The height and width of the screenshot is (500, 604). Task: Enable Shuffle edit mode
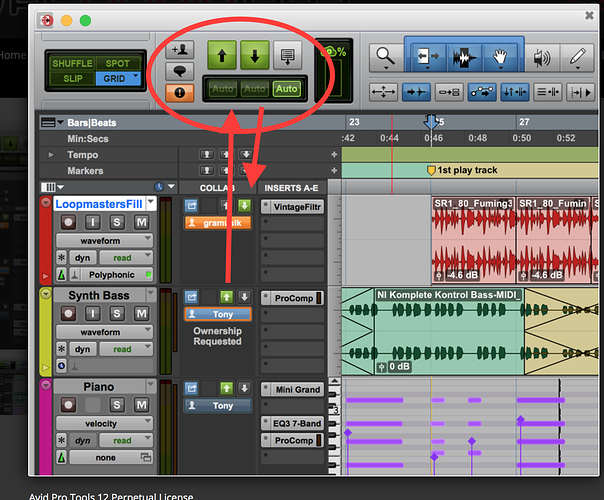point(72,63)
